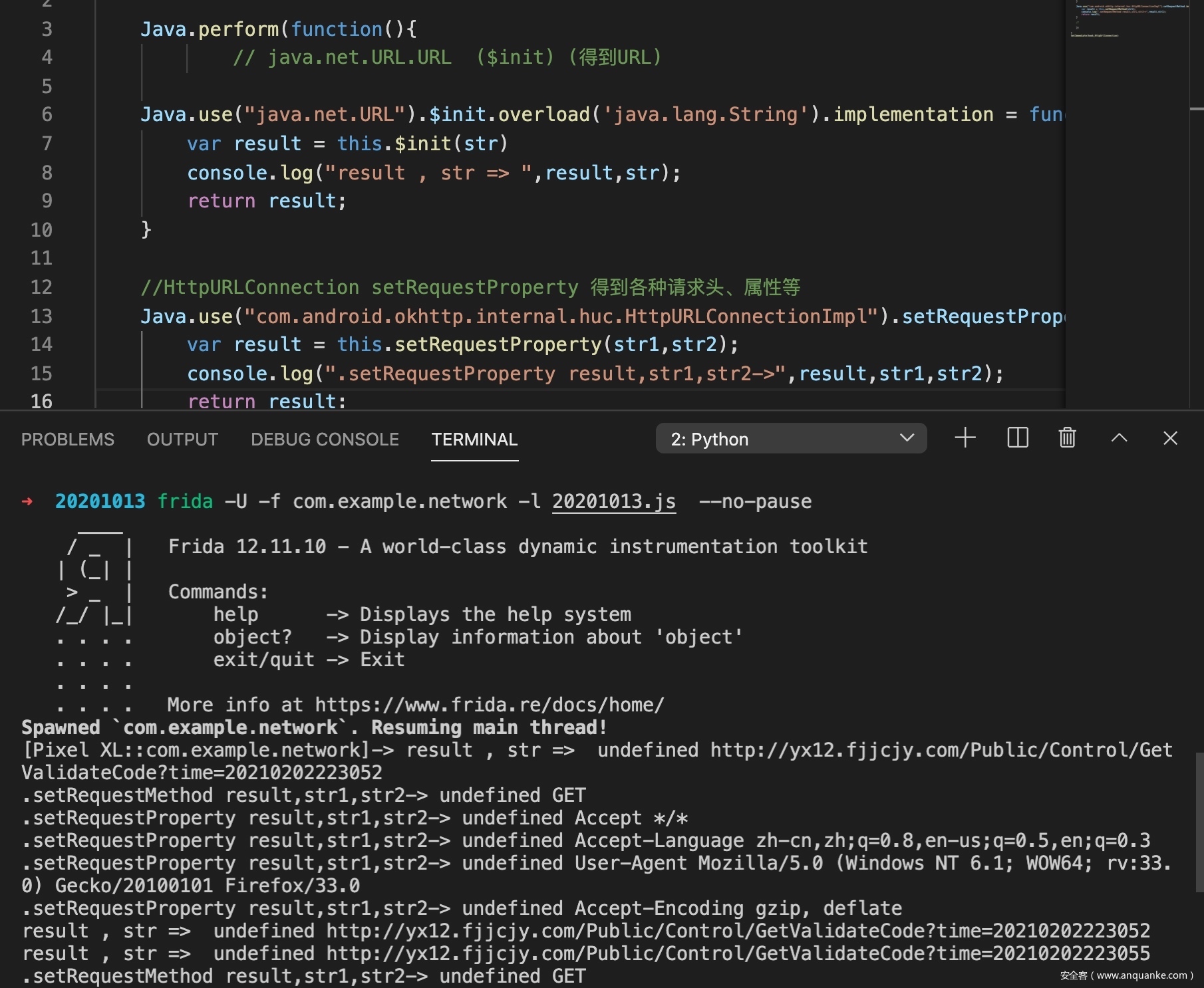Click the frida command line in the terminal
Viewport: 1204px width, 988px height.
[432, 501]
